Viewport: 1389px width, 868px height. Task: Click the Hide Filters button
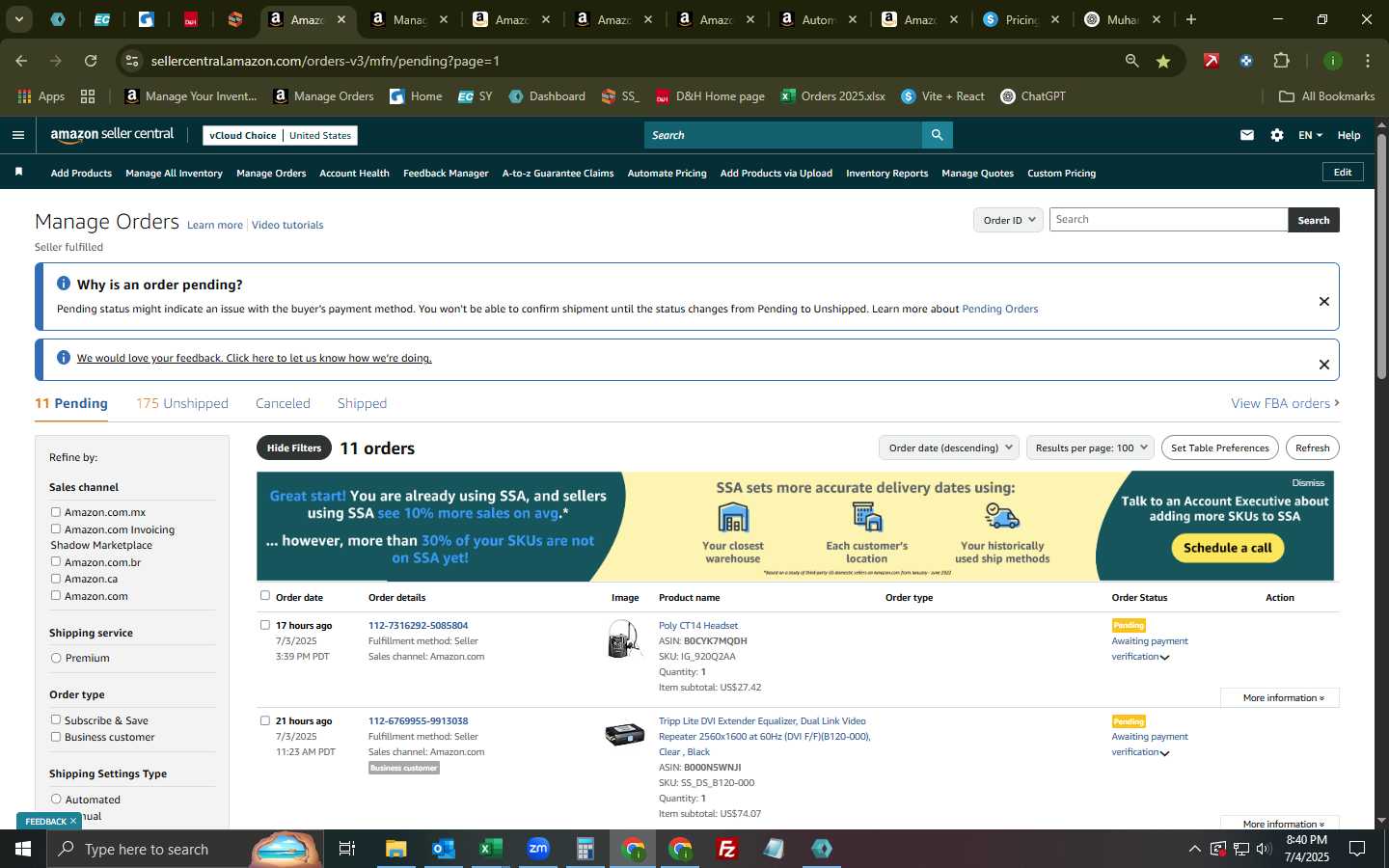point(293,448)
